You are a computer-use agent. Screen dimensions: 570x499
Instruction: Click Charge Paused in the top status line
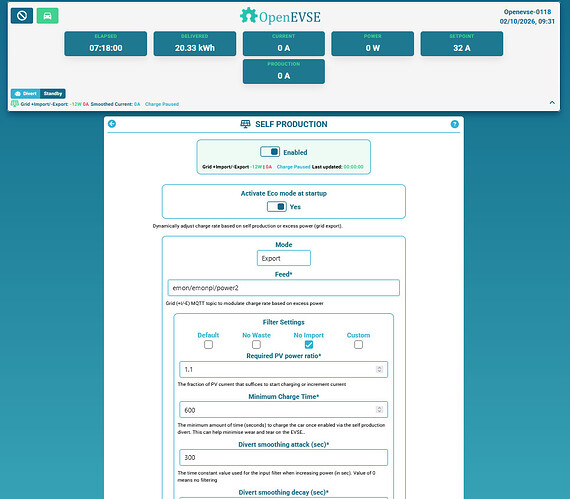(162, 104)
